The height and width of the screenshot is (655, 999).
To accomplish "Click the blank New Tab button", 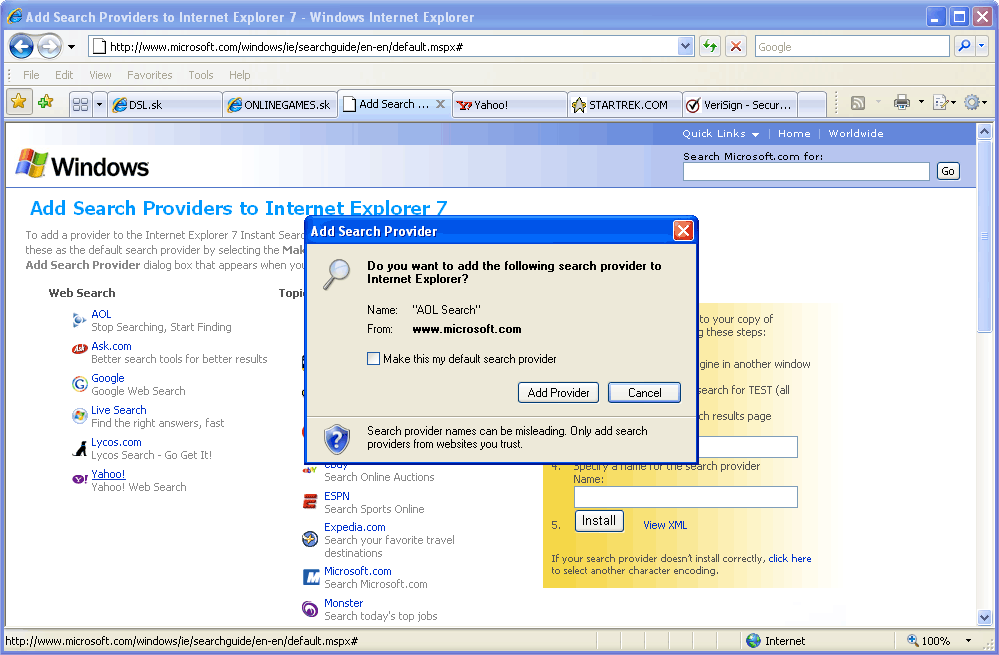I will (x=812, y=104).
